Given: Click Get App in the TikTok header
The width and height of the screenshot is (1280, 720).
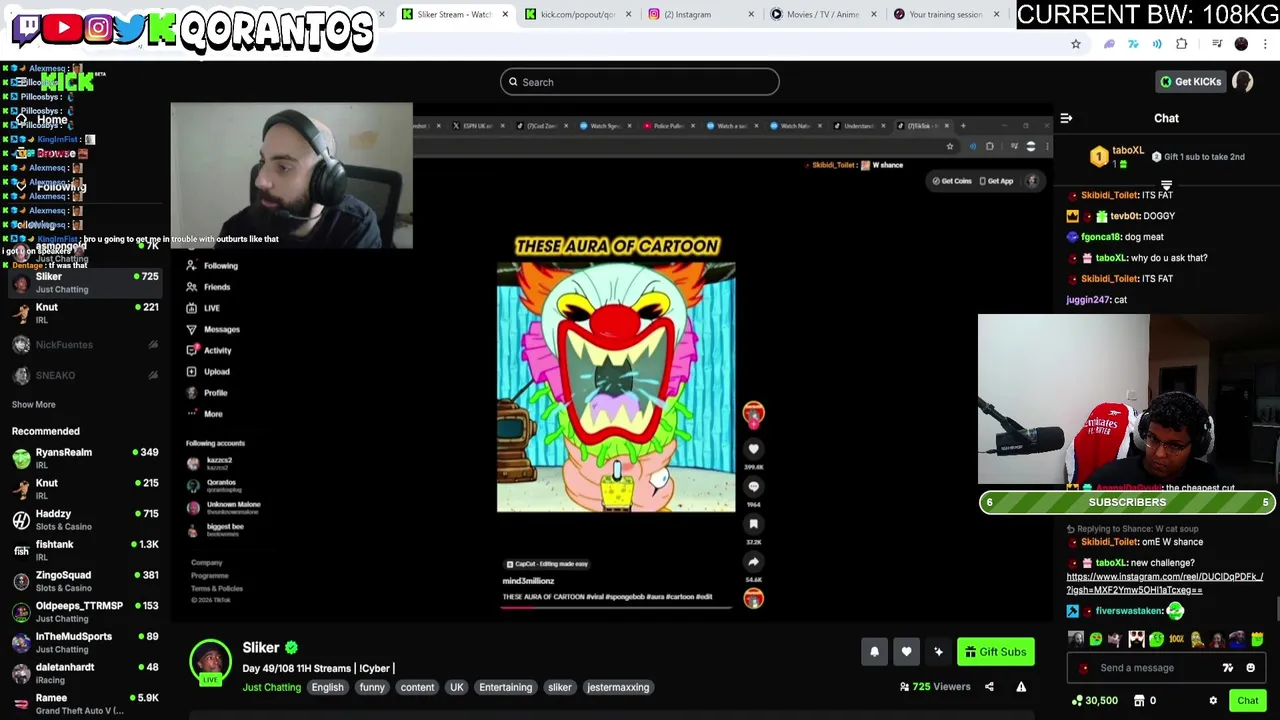Looking at the screenshot, I should (996, 181).
